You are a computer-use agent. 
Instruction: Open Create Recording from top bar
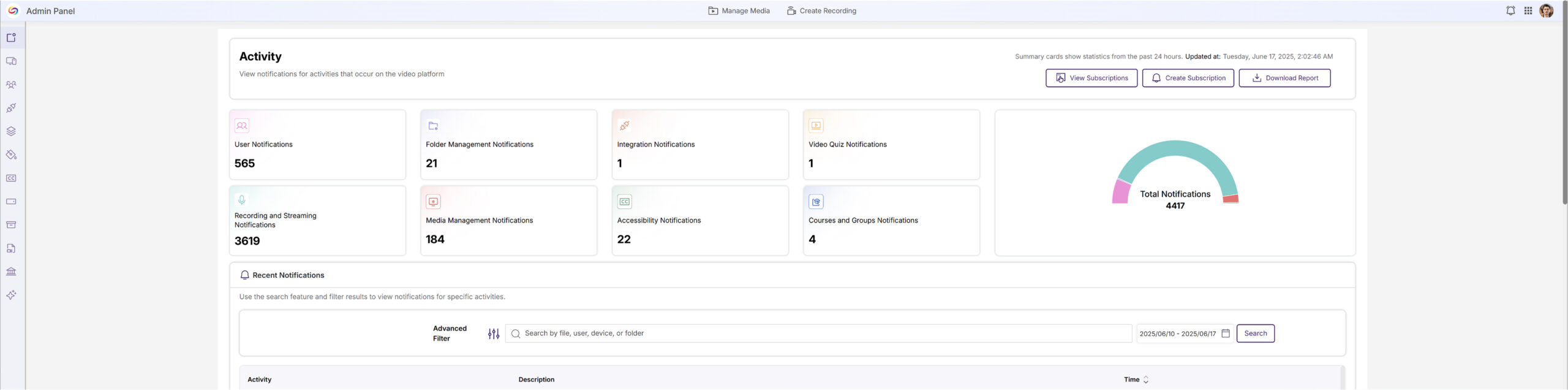point(821,11)
